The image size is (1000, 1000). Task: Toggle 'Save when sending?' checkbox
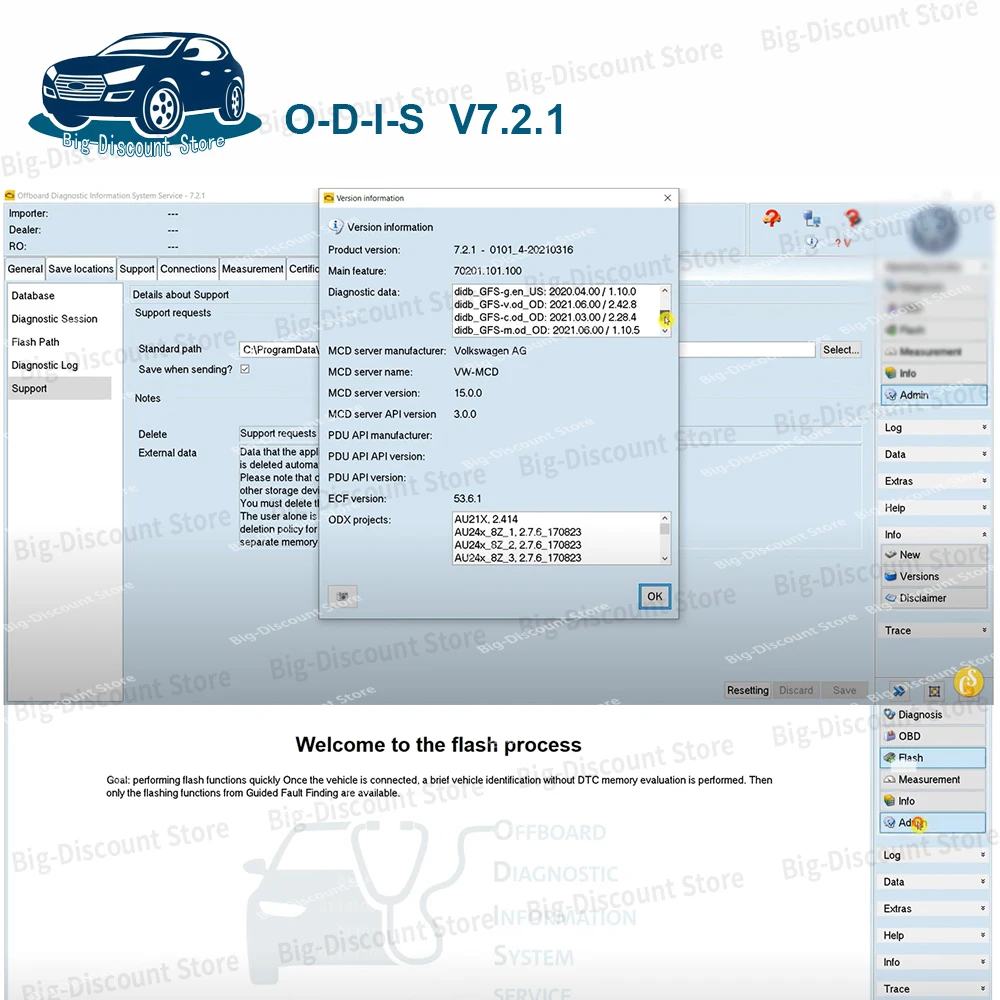click(x=245, y=369)
